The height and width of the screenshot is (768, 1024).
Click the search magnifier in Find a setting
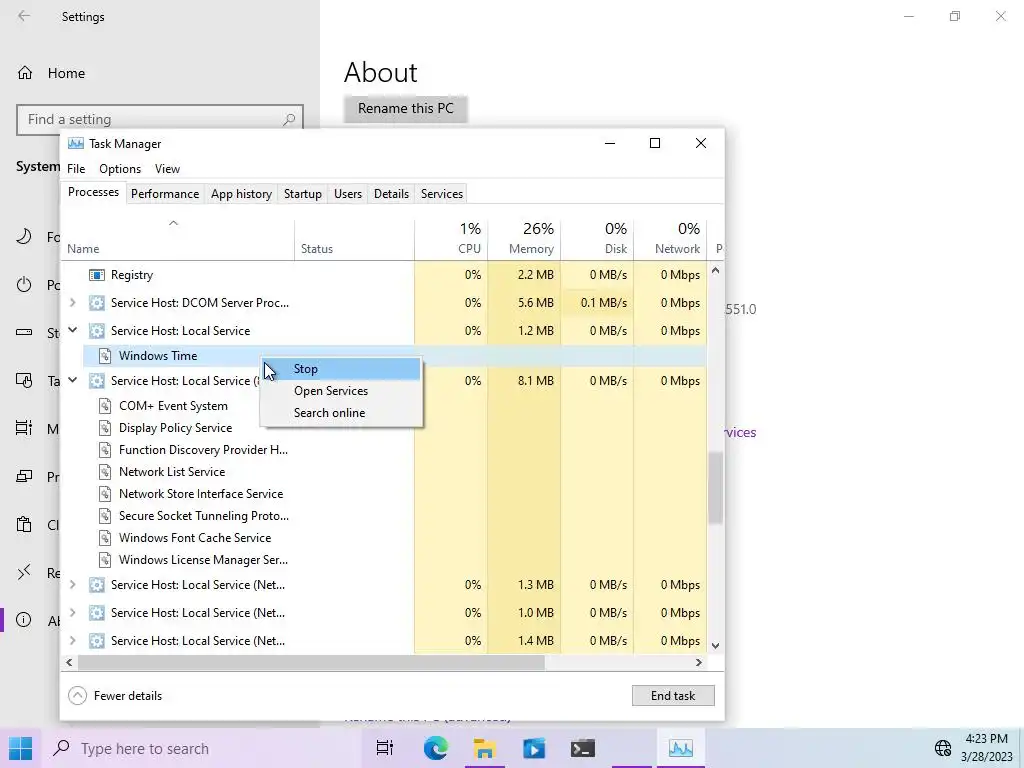(x=289, y=120)
